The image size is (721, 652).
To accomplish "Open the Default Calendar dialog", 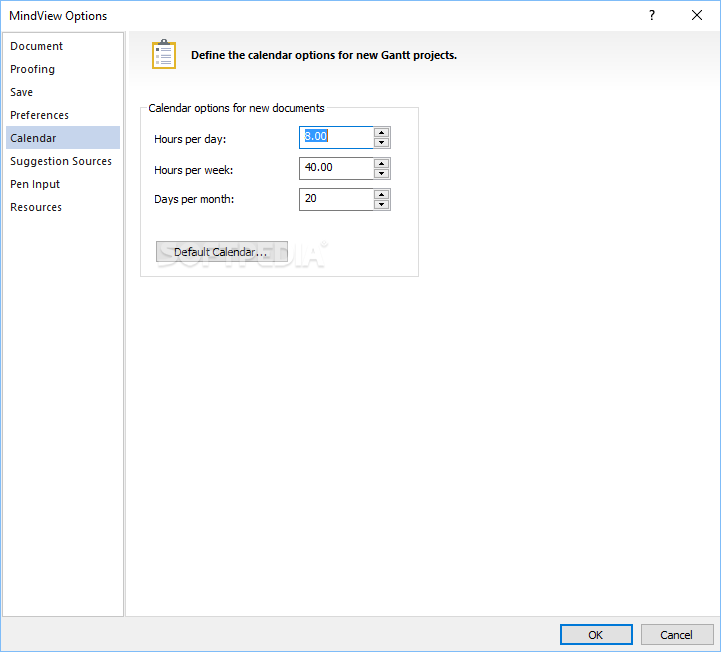I will [222, 252].
